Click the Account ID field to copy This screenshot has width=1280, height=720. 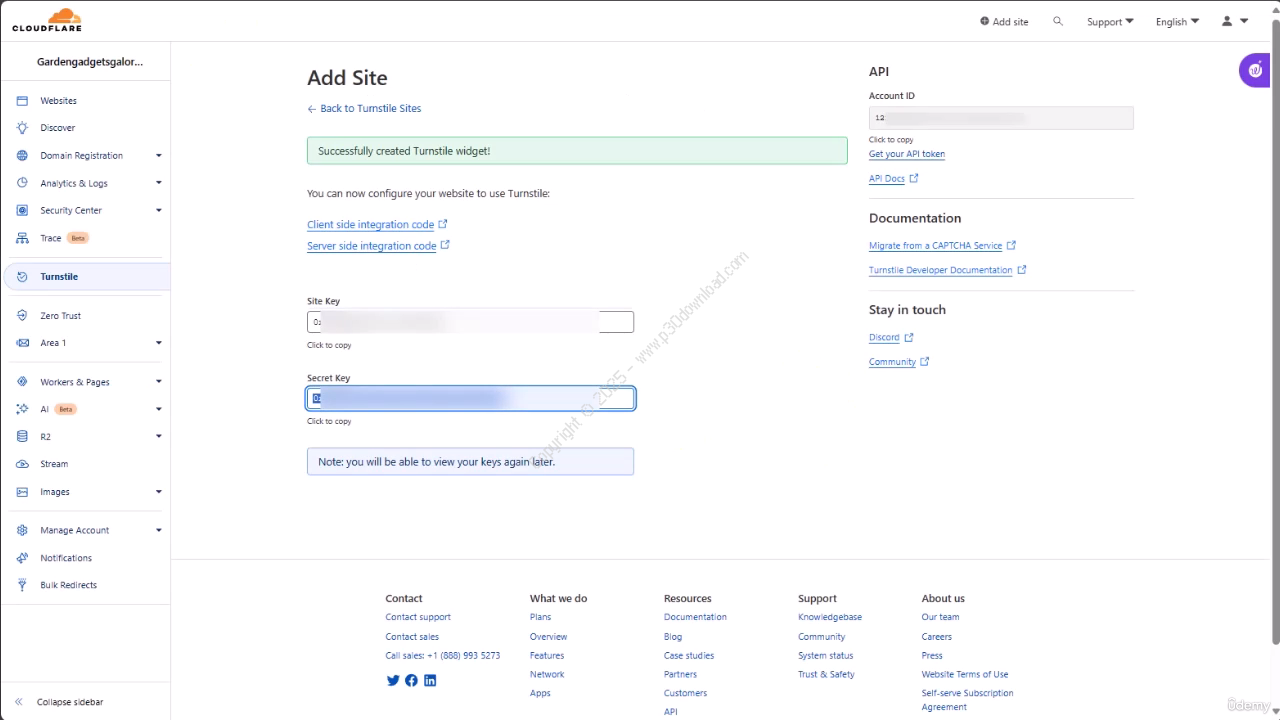(1001, 118)
